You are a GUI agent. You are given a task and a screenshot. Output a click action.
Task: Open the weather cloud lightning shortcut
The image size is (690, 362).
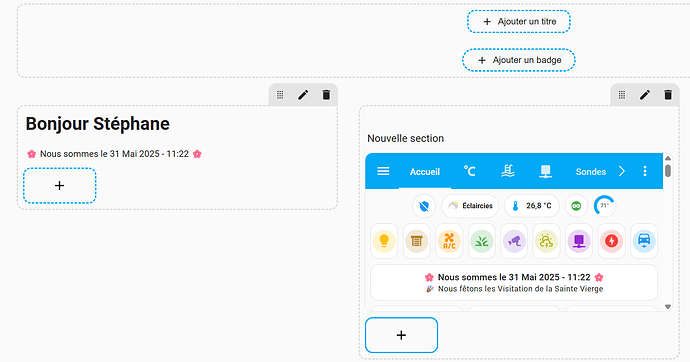click(547, 241)
